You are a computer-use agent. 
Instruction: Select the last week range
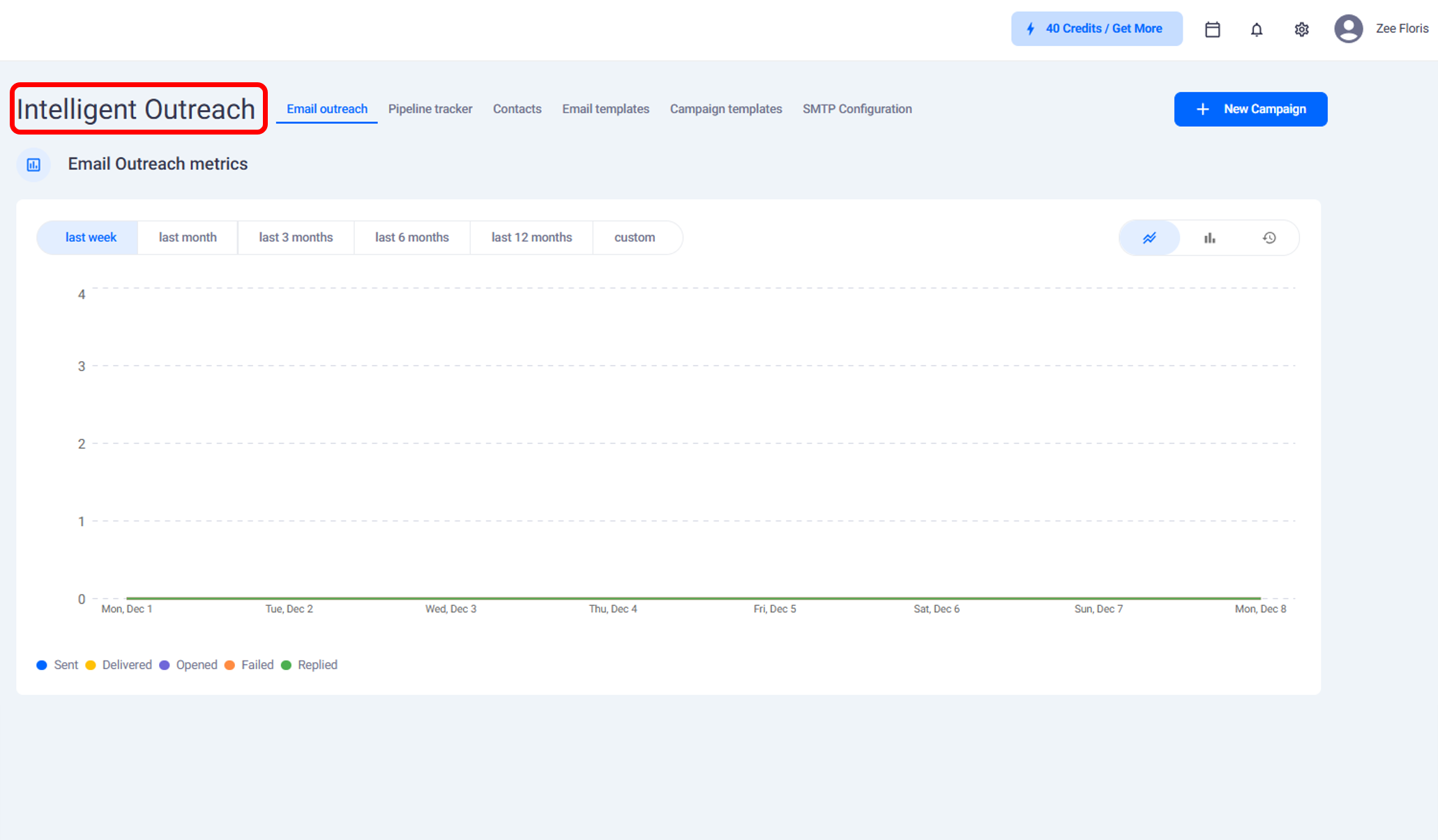click(x=91, y=237)
